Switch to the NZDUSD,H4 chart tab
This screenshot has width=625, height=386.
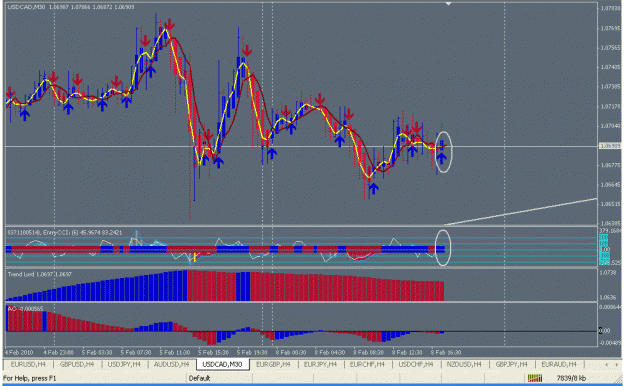pyautogui.click(x=464, y=364)
